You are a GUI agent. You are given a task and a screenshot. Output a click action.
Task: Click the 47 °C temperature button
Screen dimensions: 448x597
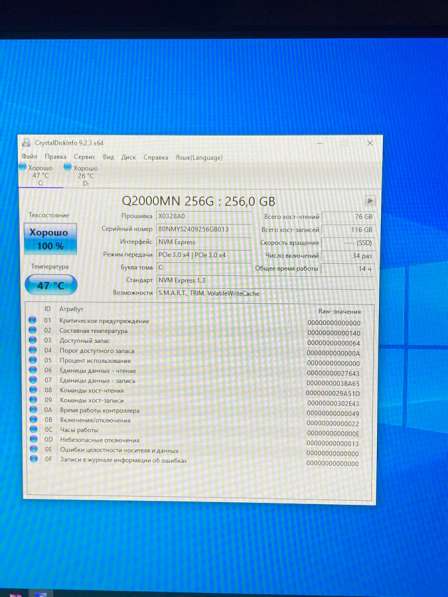[51, 285]
